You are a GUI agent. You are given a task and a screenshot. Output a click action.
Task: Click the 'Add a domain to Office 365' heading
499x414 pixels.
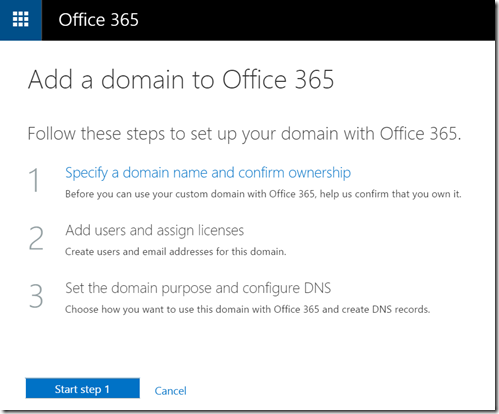[181, 80]
